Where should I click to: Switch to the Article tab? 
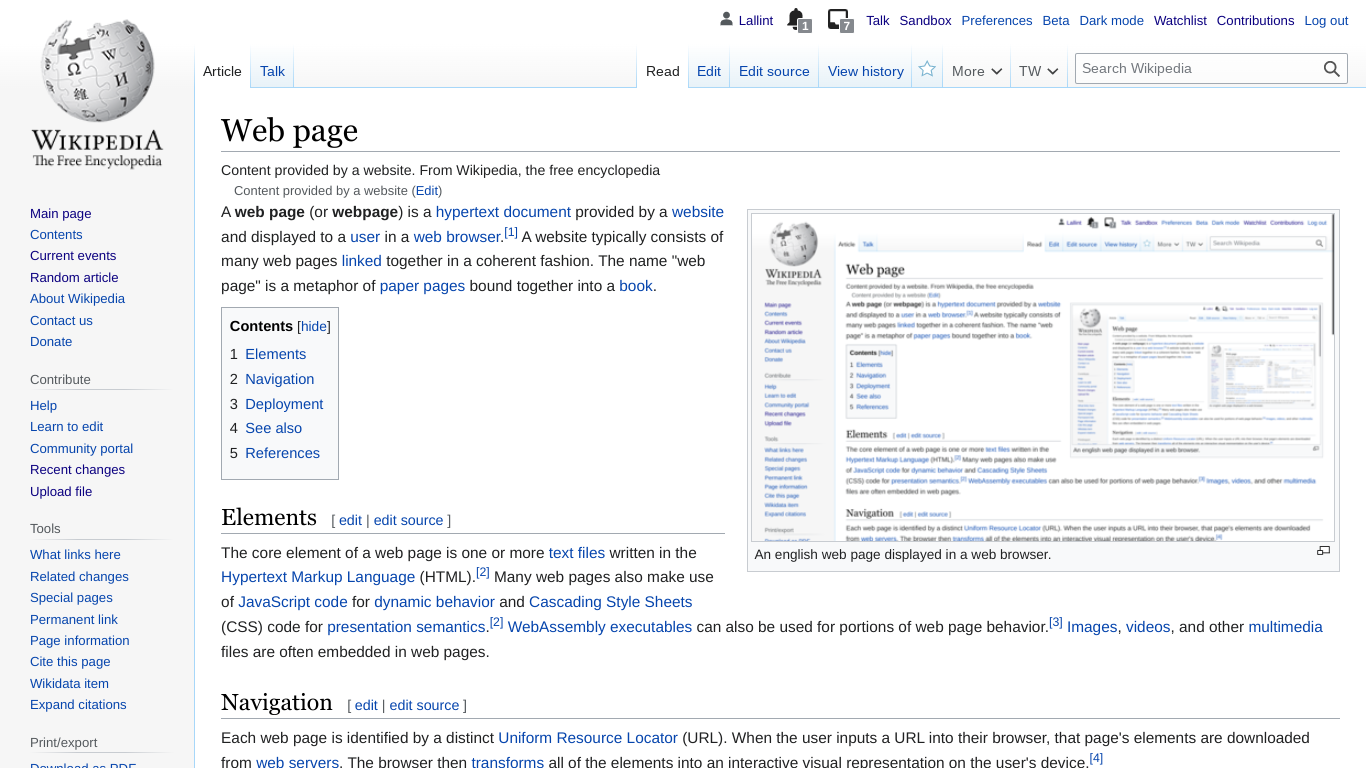click(222, 71)
